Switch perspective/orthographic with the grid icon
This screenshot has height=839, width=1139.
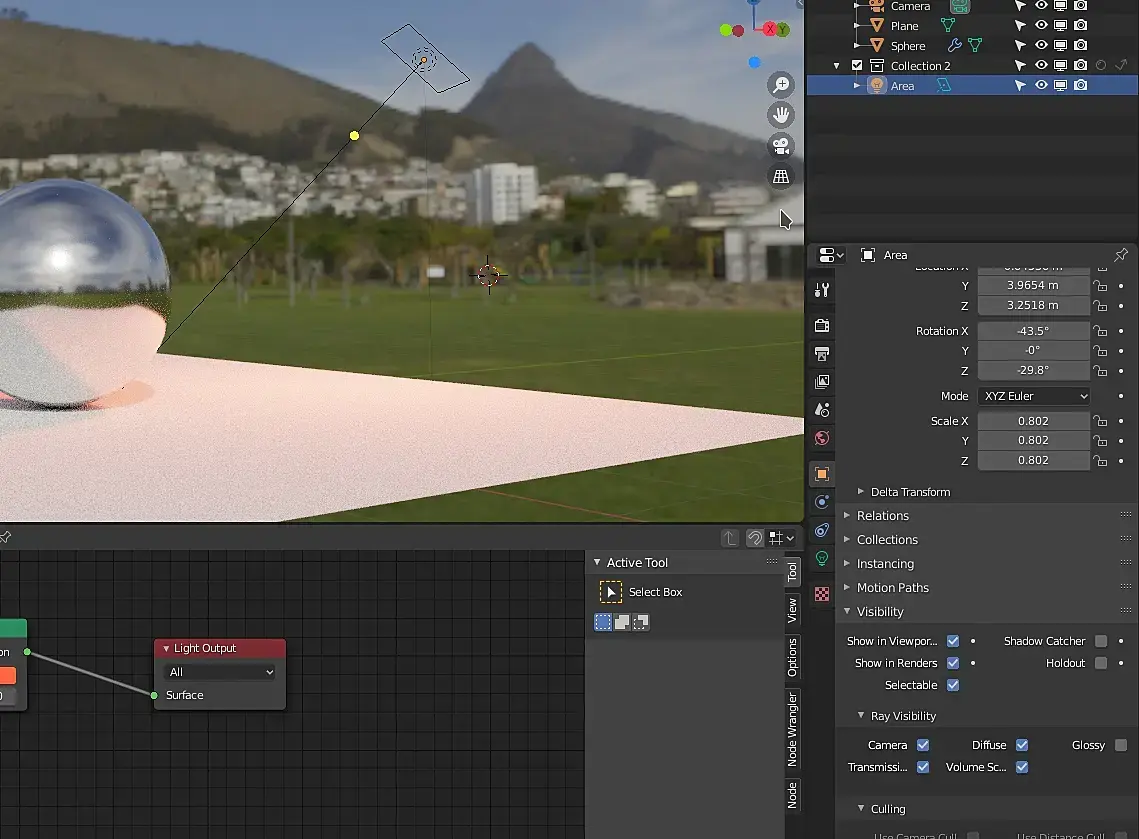click(x=781, y=177)
